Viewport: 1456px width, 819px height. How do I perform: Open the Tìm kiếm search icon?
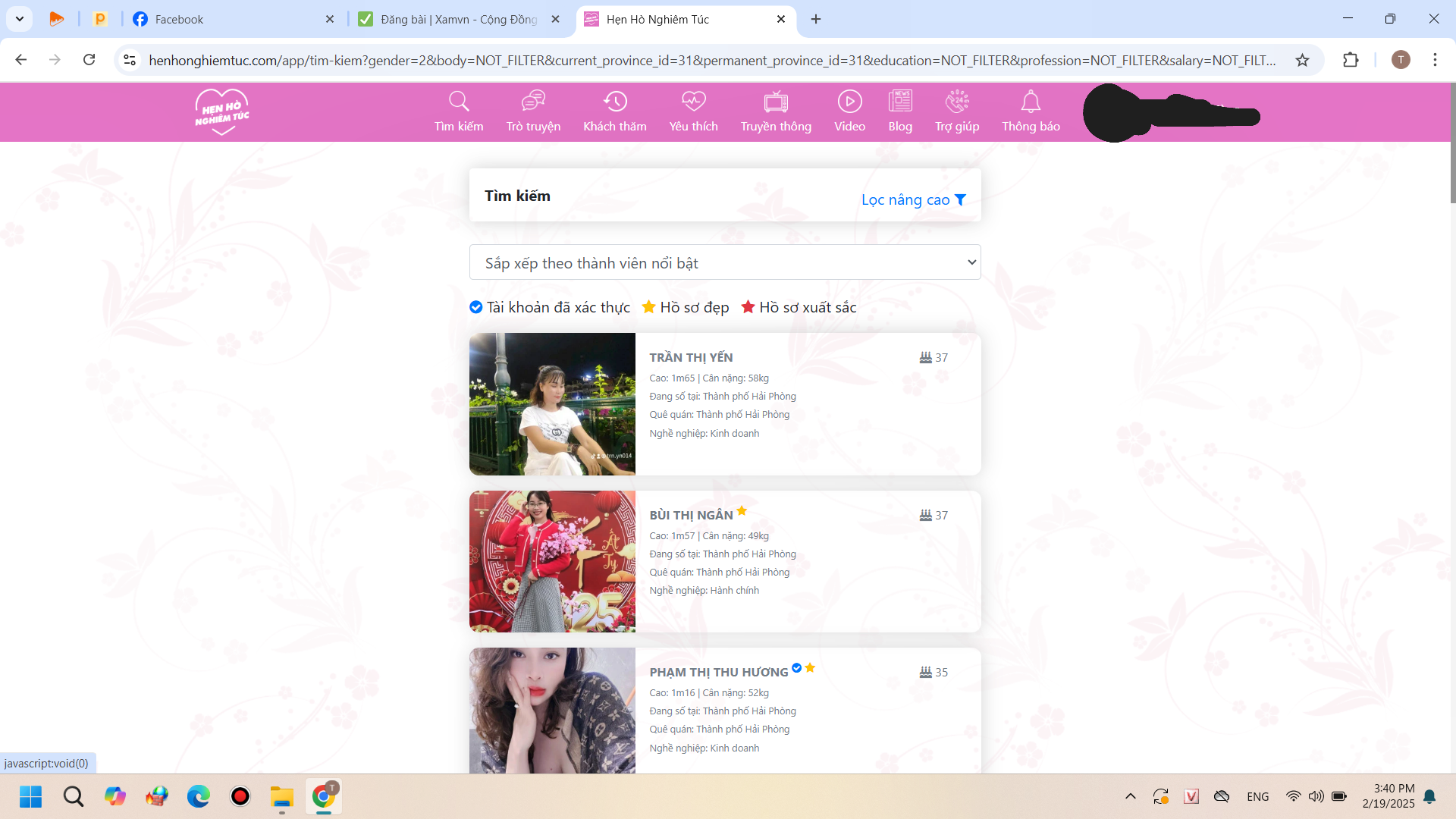[459, 102]
